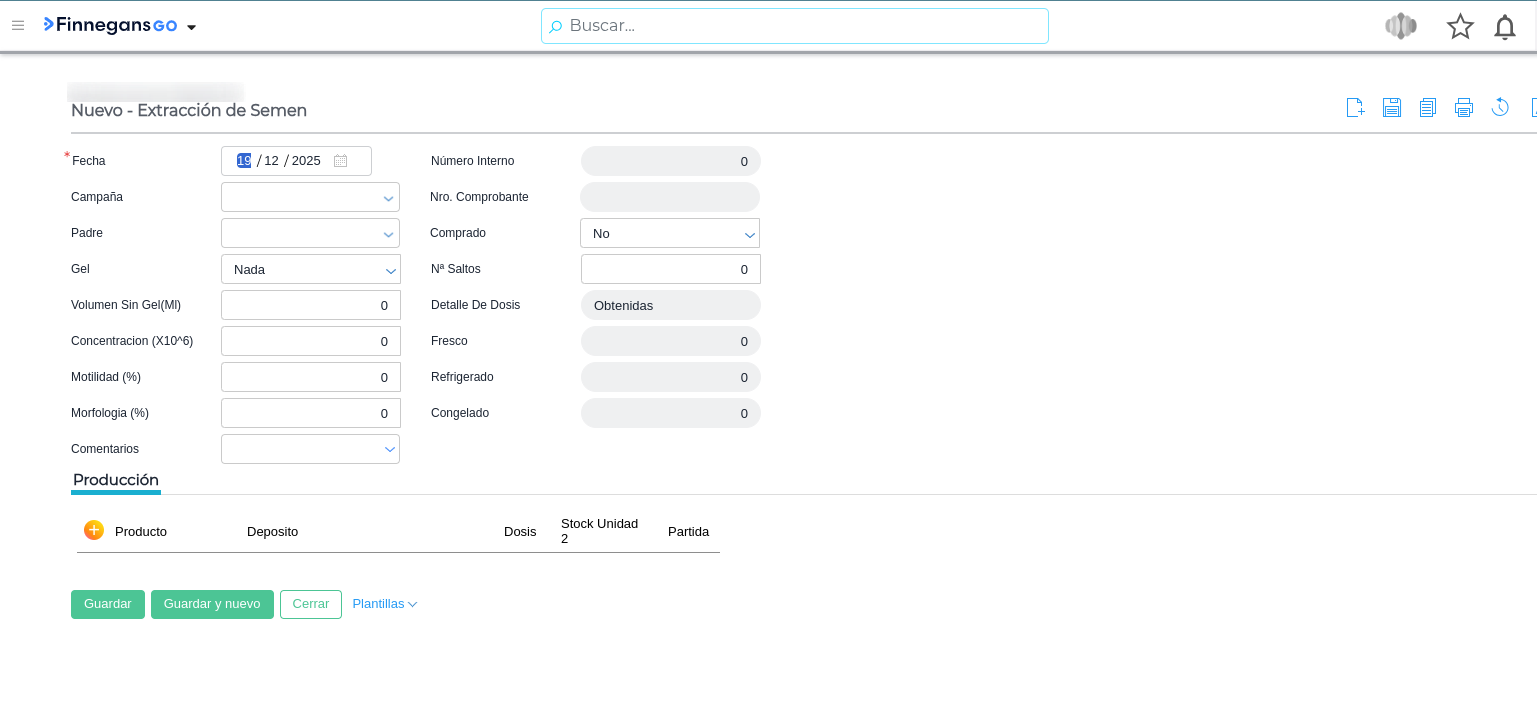The image size is (1537, 728).
Task: Click Guardar y nuevo button
Action: point(212,604)
